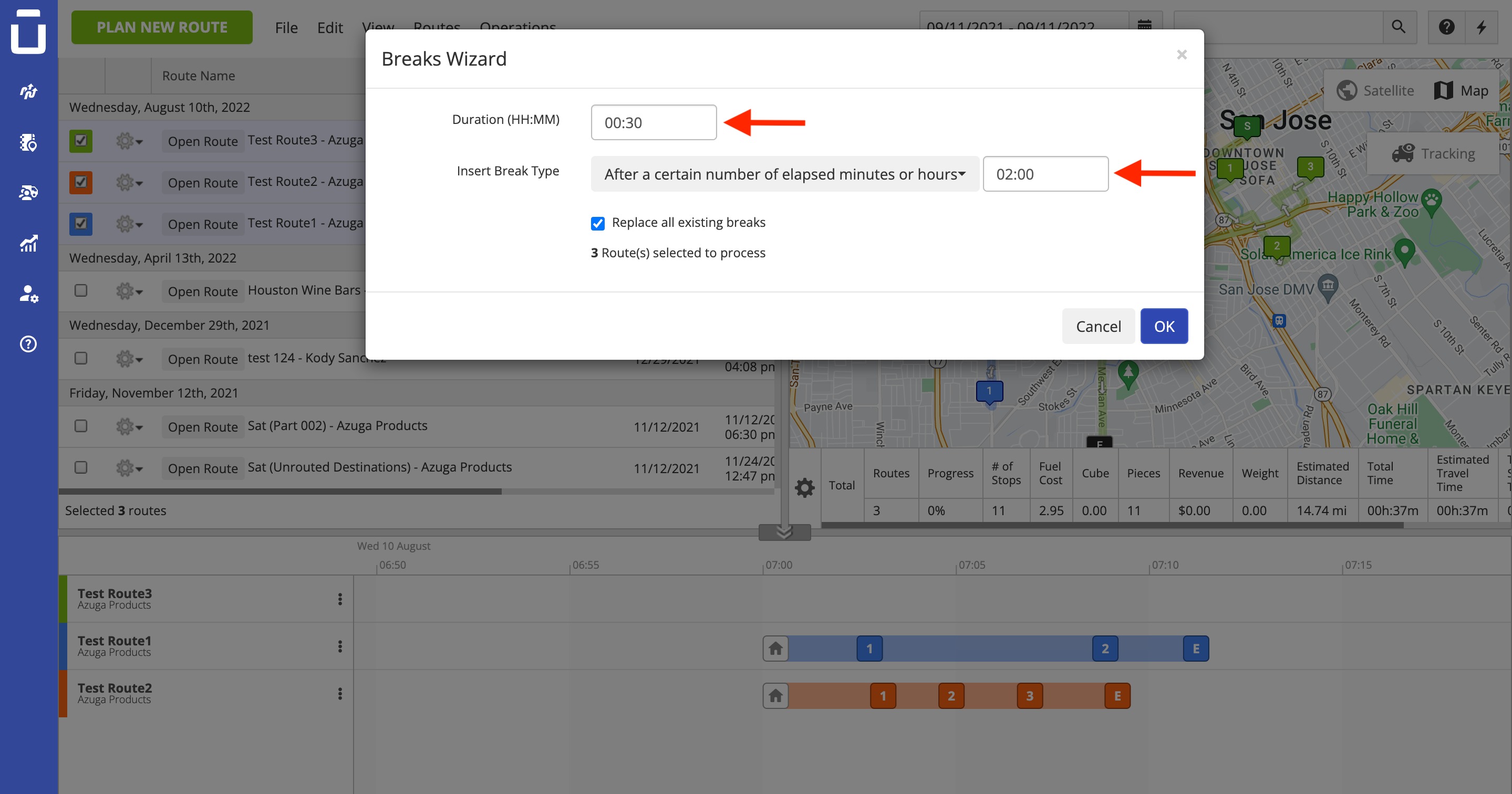Viewport: 1512px width, 794px height.
Task: Open the Edit menu
Action: (x=330, y=28)
